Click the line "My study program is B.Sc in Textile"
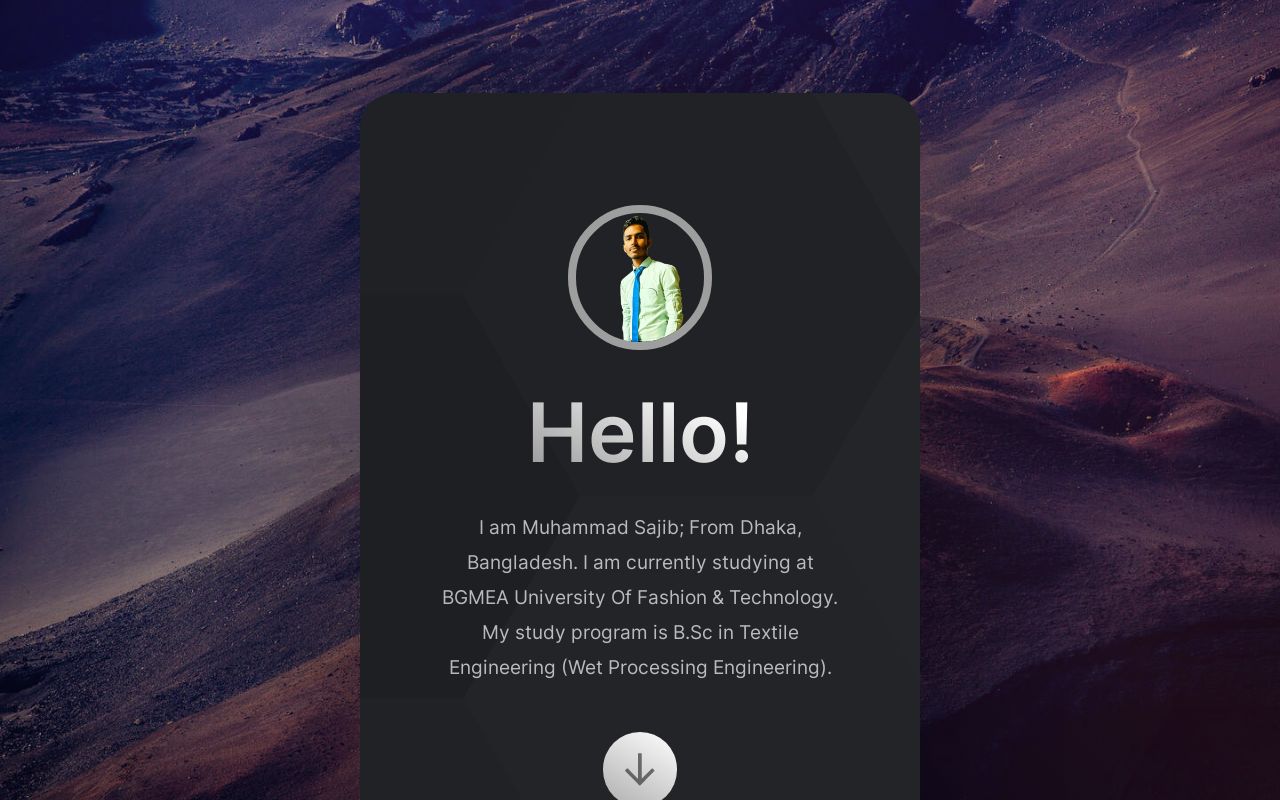Viewport: 1280px width, 800px height. 640,632
